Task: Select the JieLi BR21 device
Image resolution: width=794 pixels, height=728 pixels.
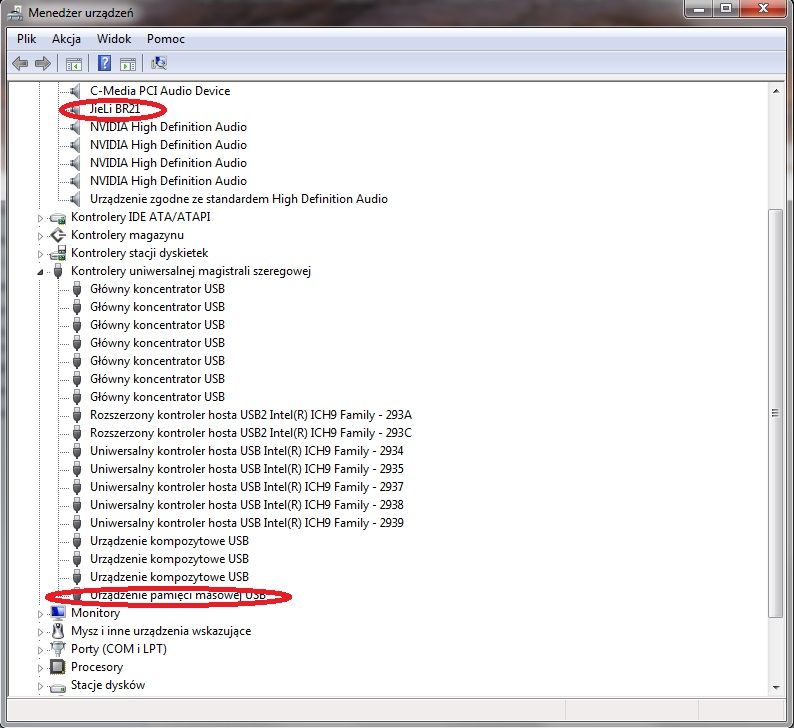Action: [x=114, y=109]
